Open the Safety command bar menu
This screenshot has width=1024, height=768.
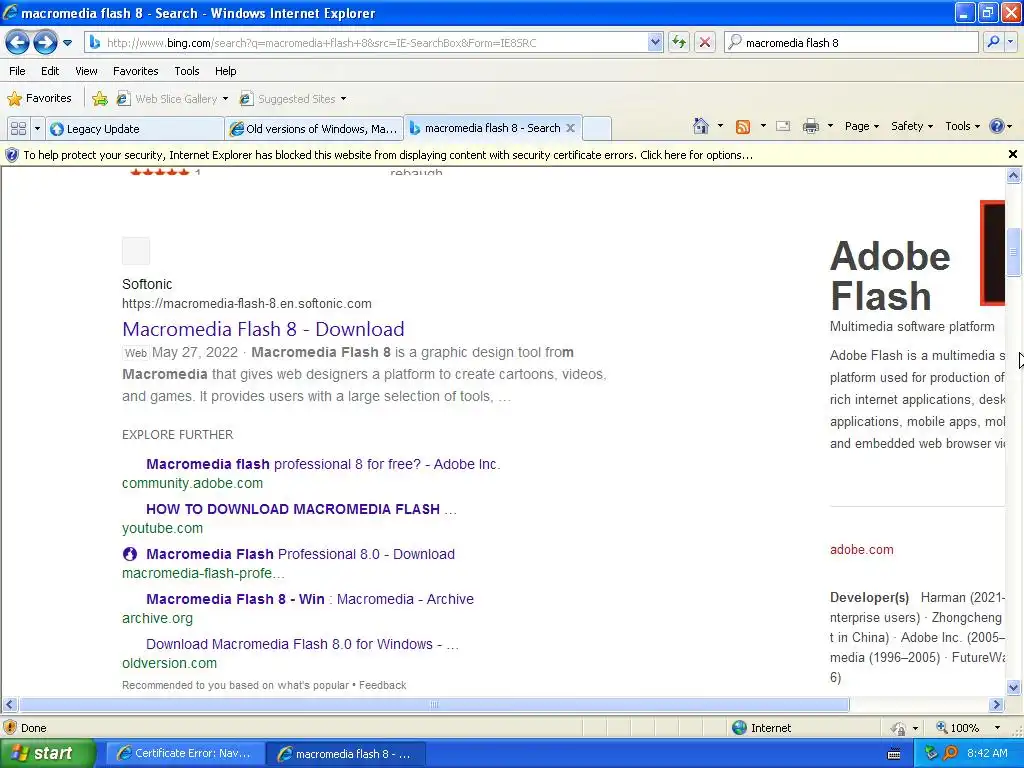912,126
